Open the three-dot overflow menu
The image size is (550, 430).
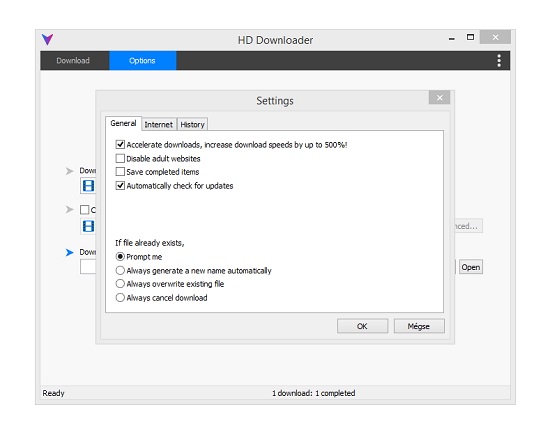(x=499, y=61)
